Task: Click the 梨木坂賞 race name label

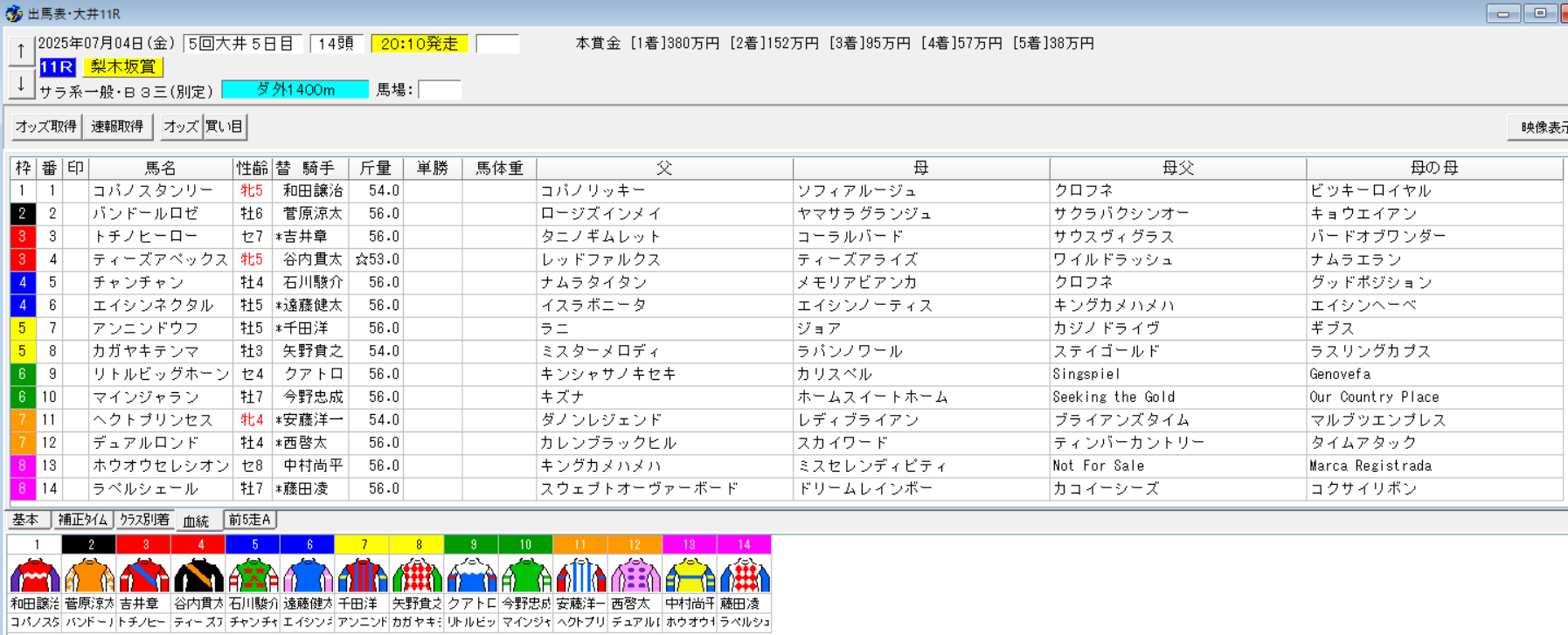Action: pos(123,66)
